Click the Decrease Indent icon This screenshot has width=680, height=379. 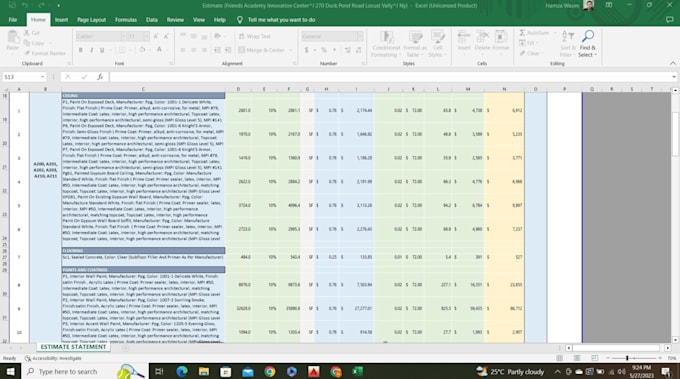217,50
